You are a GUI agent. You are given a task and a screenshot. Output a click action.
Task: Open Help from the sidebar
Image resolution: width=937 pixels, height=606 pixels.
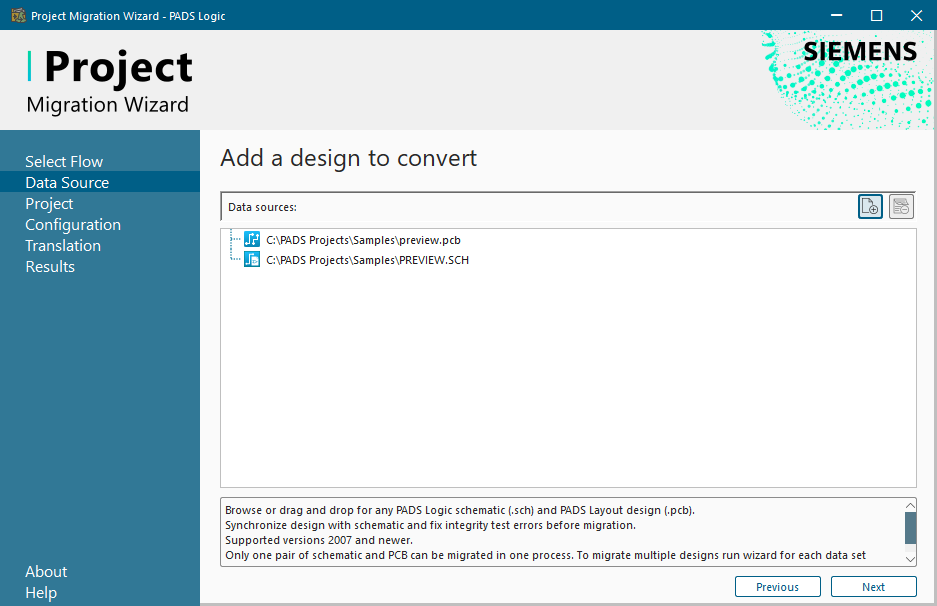(41, 593)
